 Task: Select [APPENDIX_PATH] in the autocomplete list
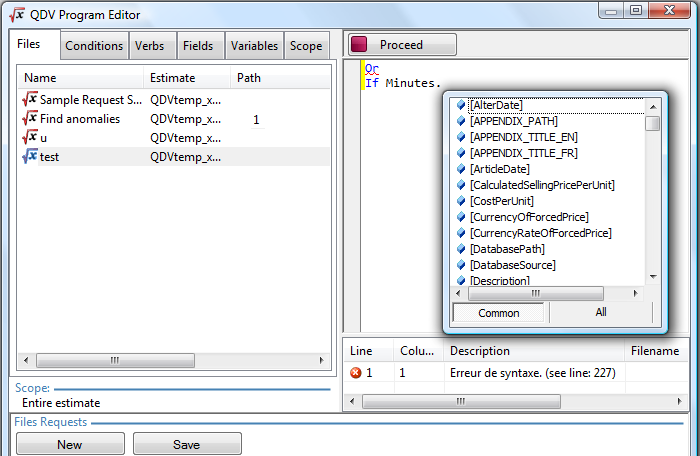pos(513,121)
